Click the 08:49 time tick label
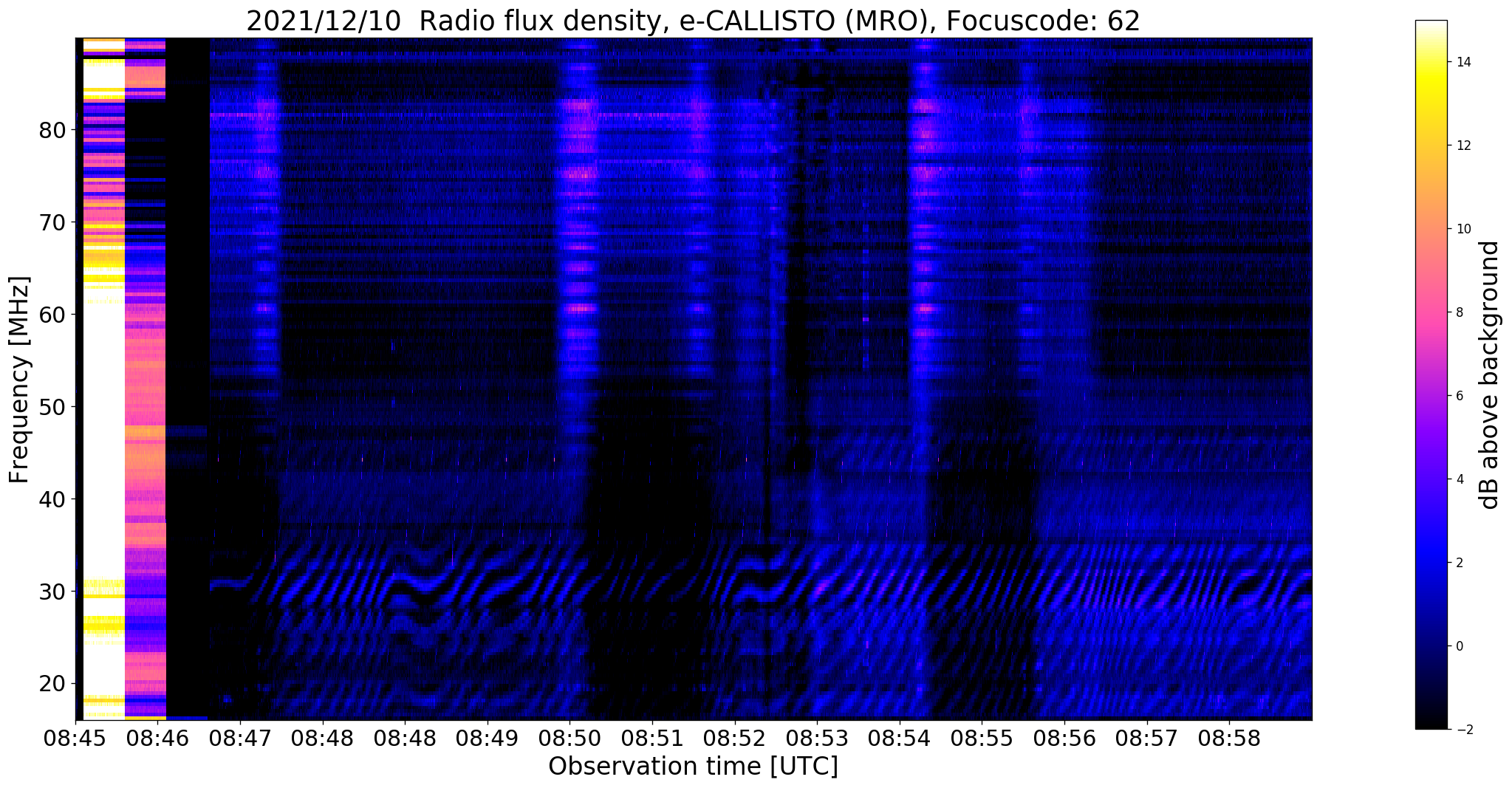Screen dimensions: 1512x788 click(x=487, y=737)
